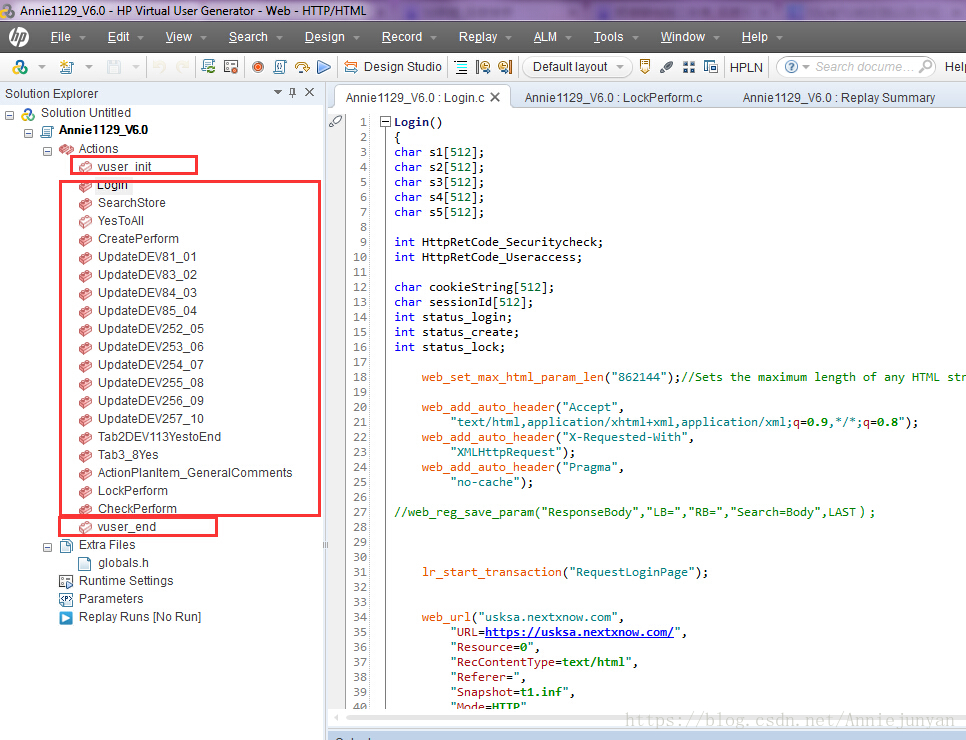The image size is (966, 740).
Task: Click in the Search documentation field
Action: pyautogui.click(x=864, y=67)
